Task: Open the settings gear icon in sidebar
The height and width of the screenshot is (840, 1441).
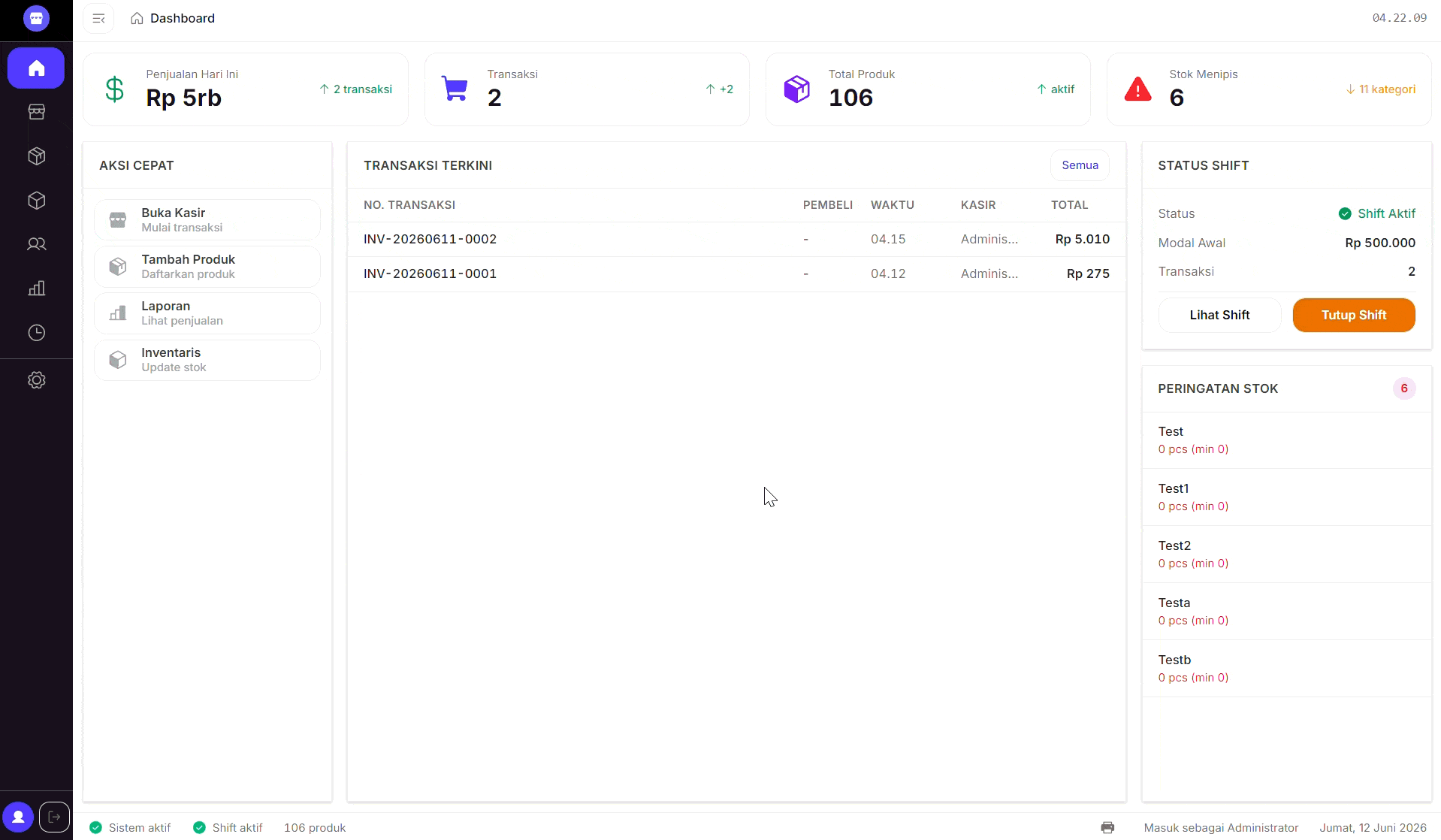Action: pos(36,380)
